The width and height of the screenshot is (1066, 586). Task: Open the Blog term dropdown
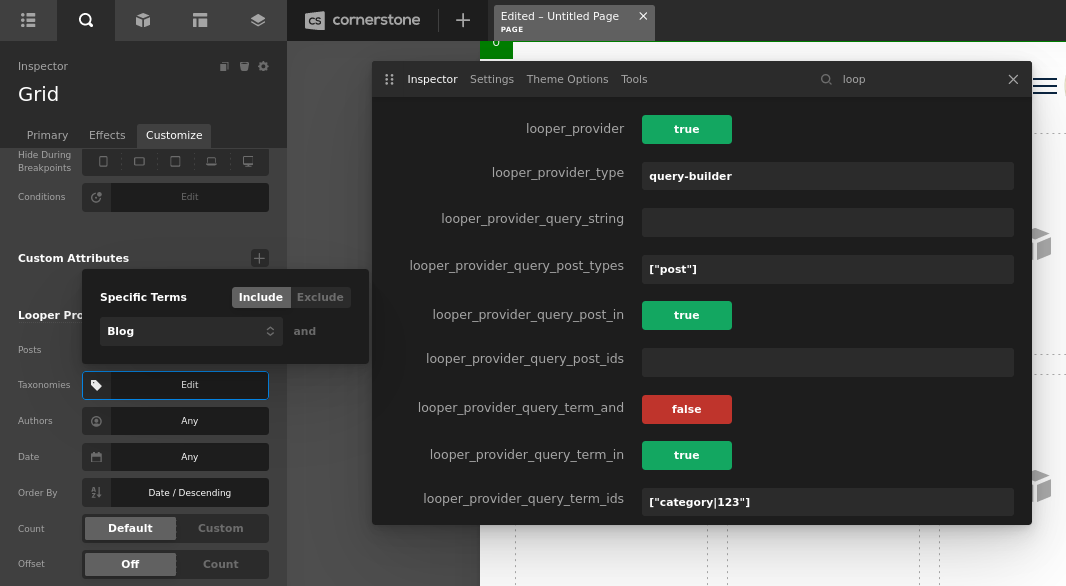[191, 331]
